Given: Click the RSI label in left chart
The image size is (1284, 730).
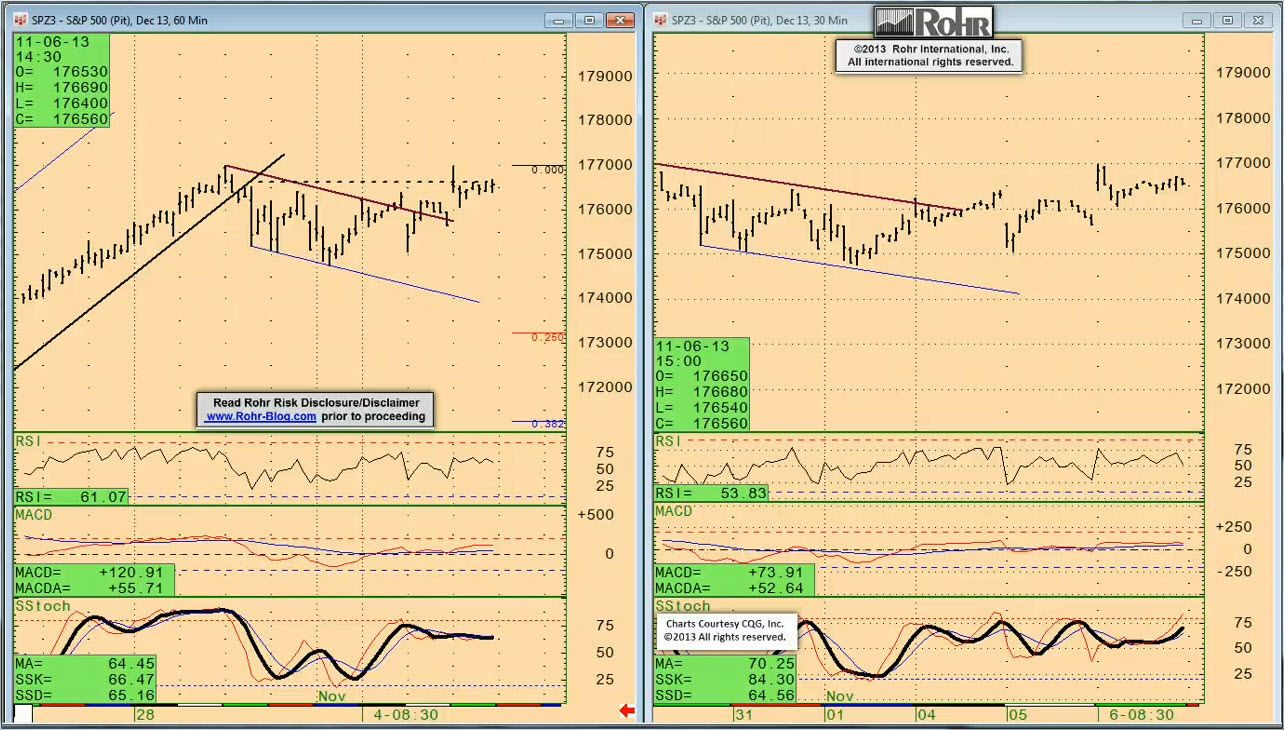Looking at the screenshot, I should click(28, 441).
